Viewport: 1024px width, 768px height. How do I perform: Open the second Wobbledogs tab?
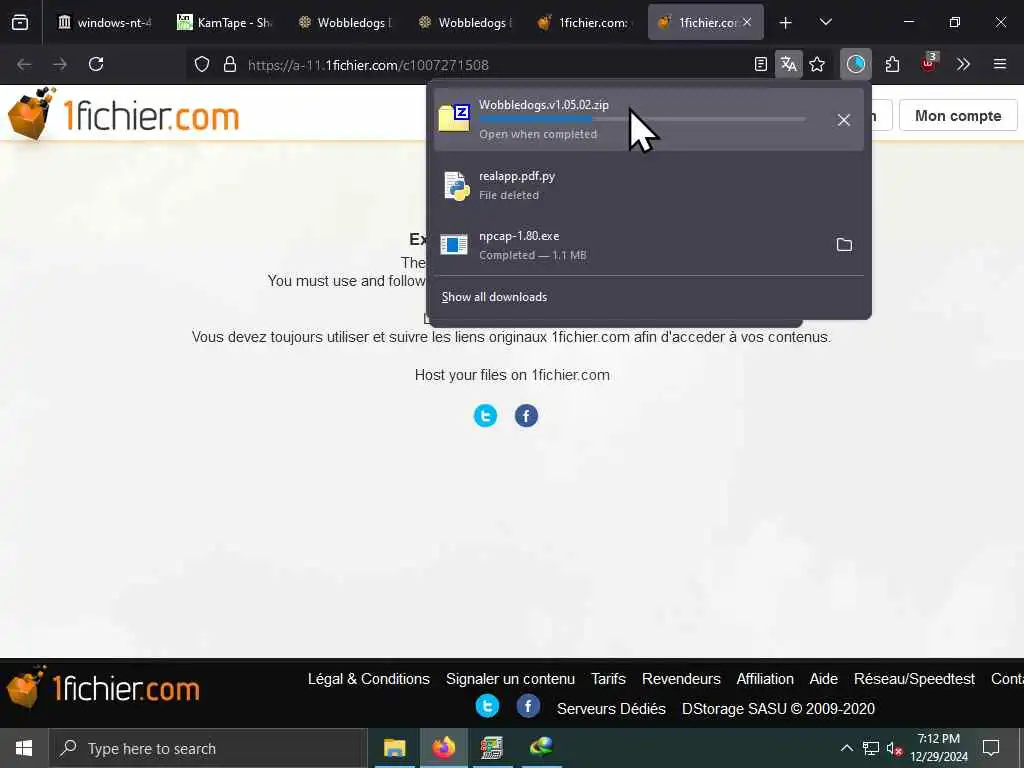[467, 22]
